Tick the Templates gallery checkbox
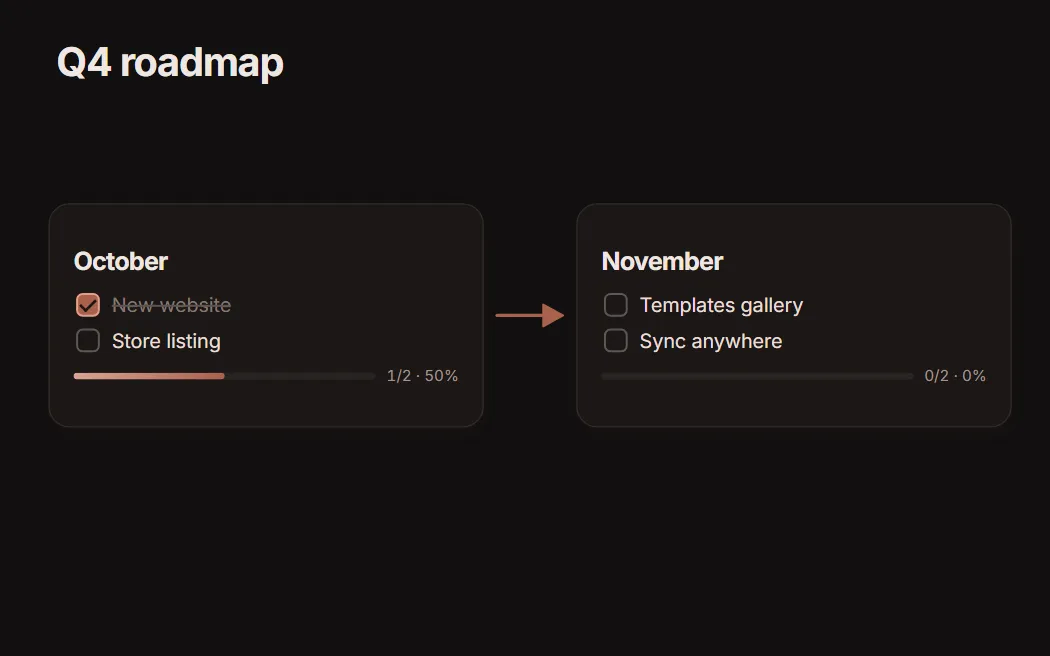Image resolution: width=1050 pixels, height=656 pixels. pos(615,305)
